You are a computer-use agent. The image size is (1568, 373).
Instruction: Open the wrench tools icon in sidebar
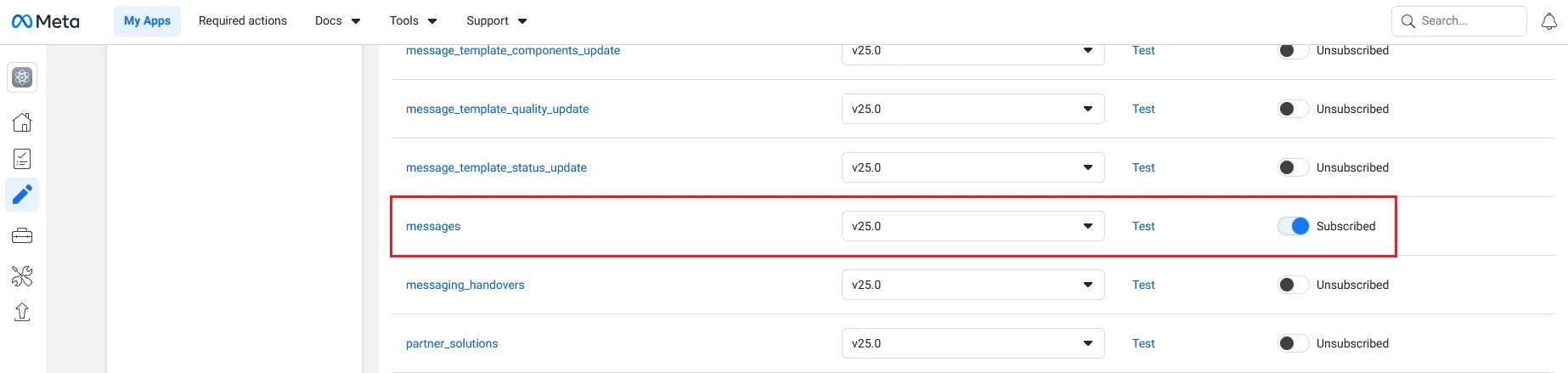pyautogui.click(x=23, y=275)
